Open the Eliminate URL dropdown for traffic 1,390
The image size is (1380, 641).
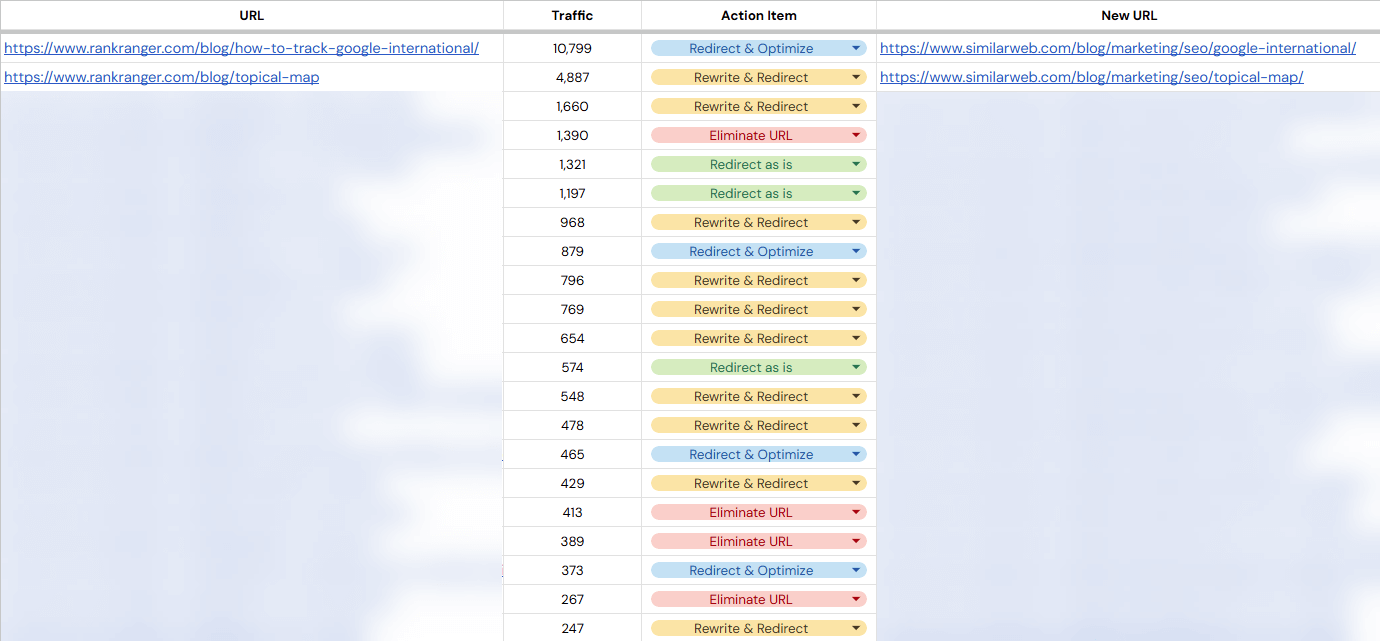[x=856, y=135]
